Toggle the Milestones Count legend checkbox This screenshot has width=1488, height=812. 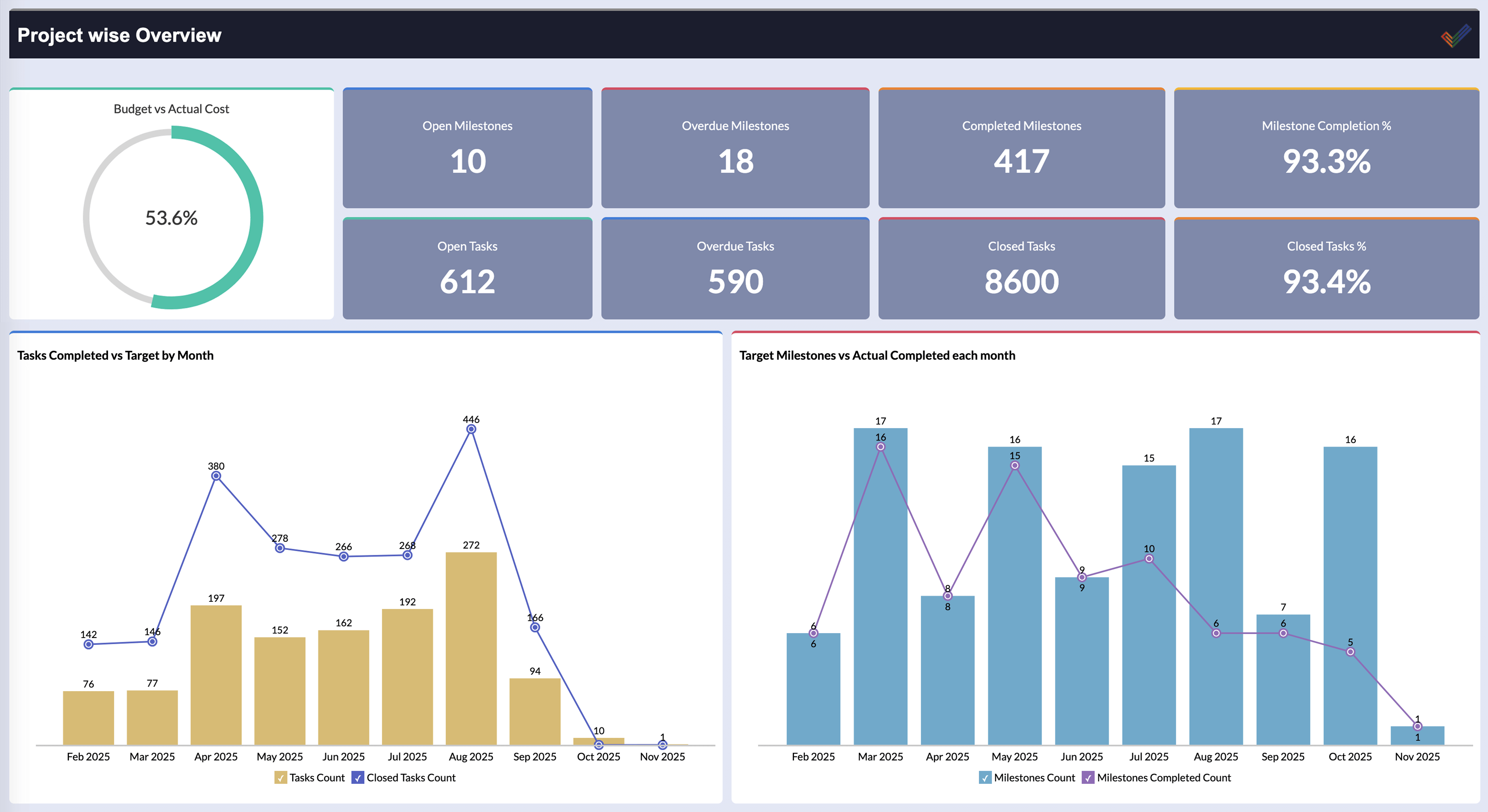click(985, 778)
